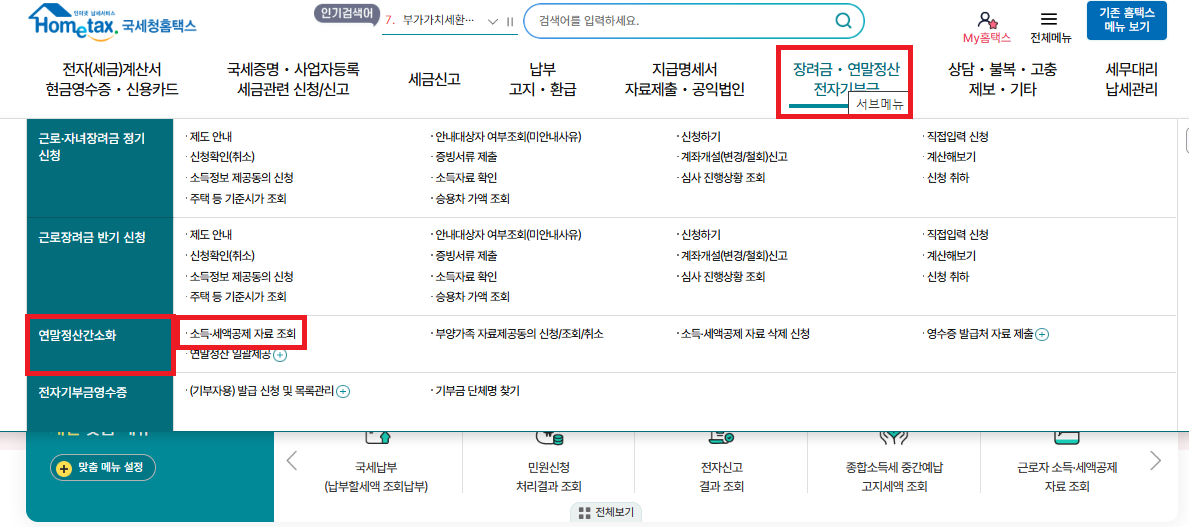This screenshot has width=1189, height=527.
Task: Open 연말정산 일괄제공 link
Action: 229,353
